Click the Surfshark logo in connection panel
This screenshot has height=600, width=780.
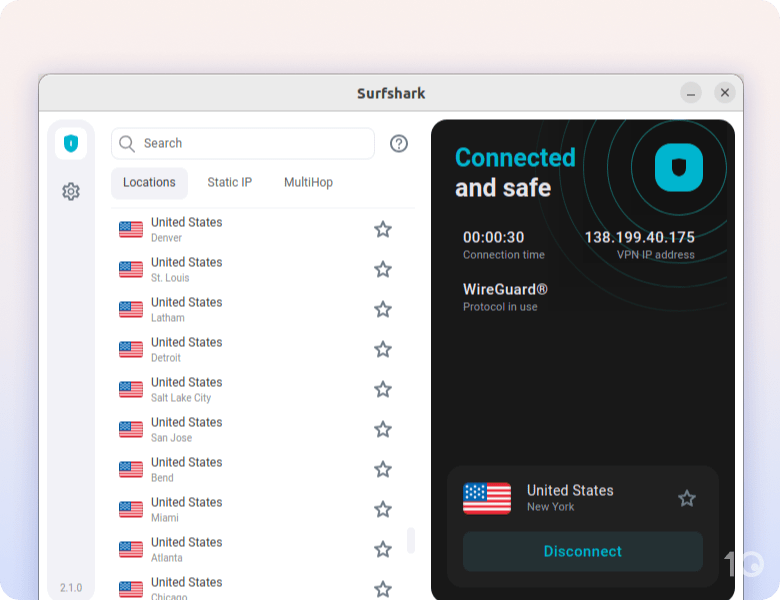[679, 167]
